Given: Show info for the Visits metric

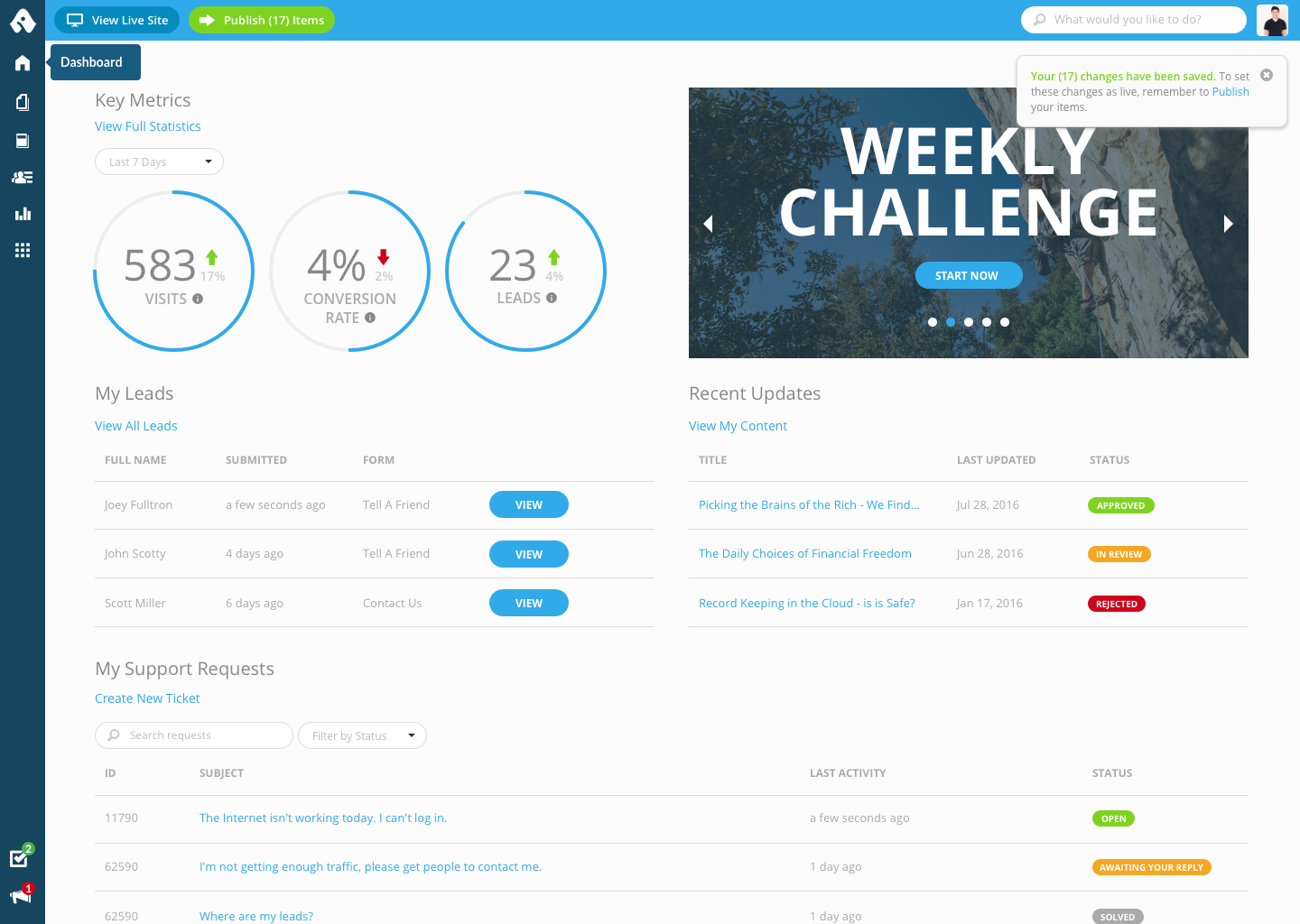Looking at the screenshot, I should point(198,299).
